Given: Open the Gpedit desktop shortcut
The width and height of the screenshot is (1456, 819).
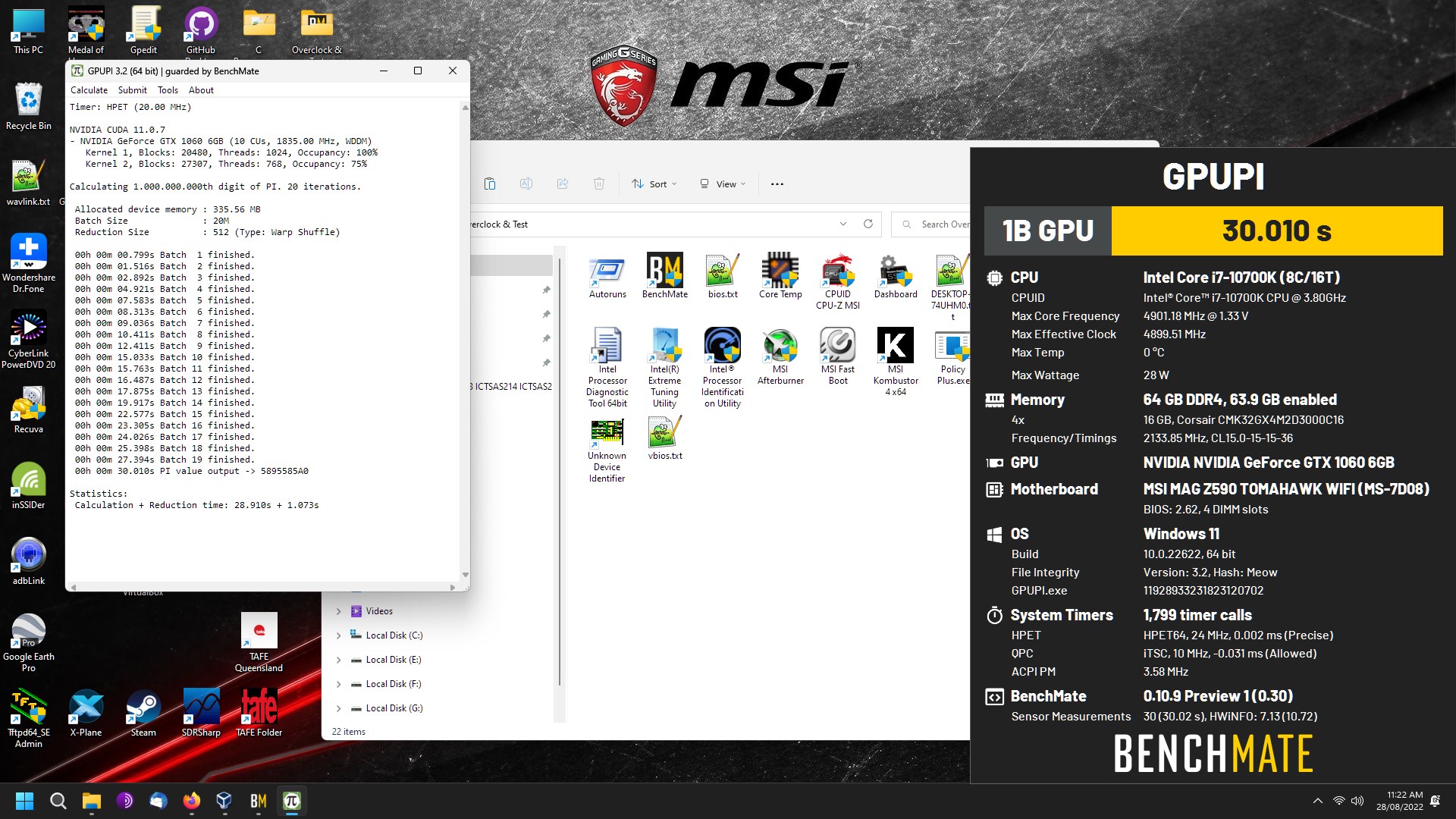Looking at the screenshot, I should point(143,31).
